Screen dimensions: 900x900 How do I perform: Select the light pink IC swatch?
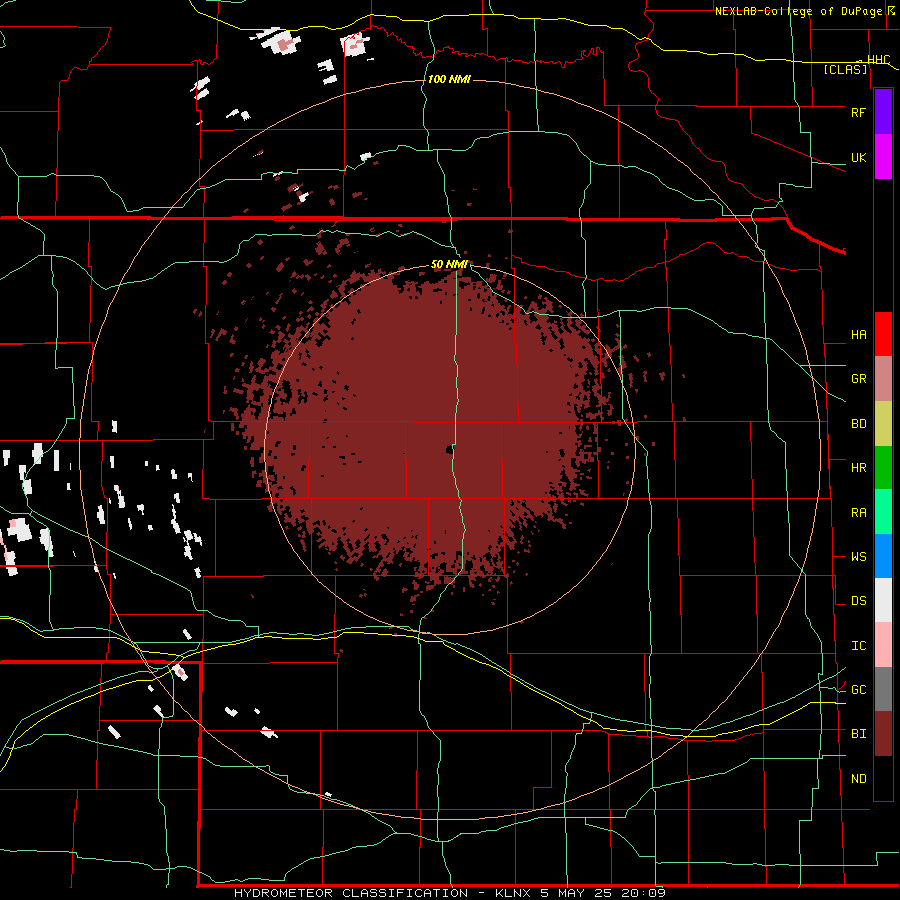coord(883,645)
